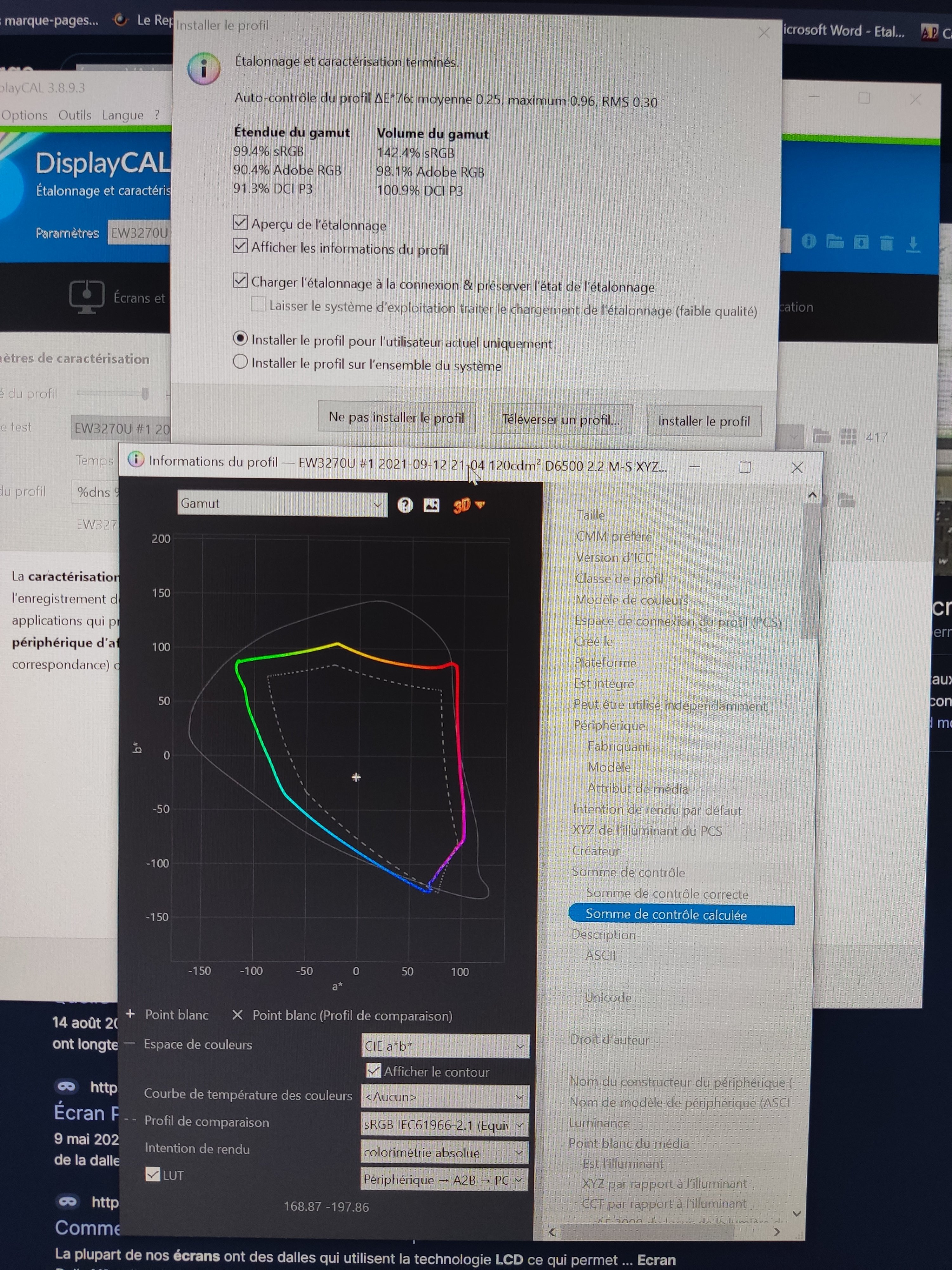952x1270 pixels.
Task: Click the Installer le profil button
Action: coord(704,421)
